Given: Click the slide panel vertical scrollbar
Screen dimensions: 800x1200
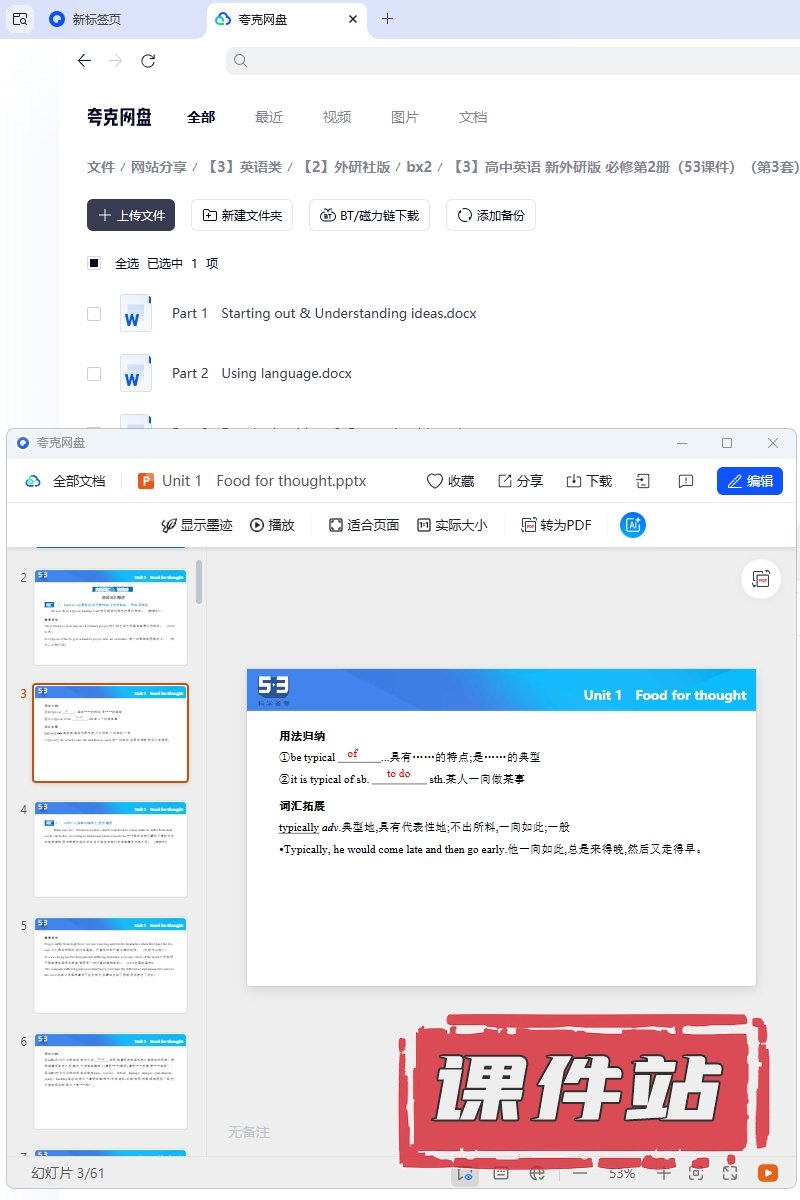Looking at the screenshot, I should [199, 582].
